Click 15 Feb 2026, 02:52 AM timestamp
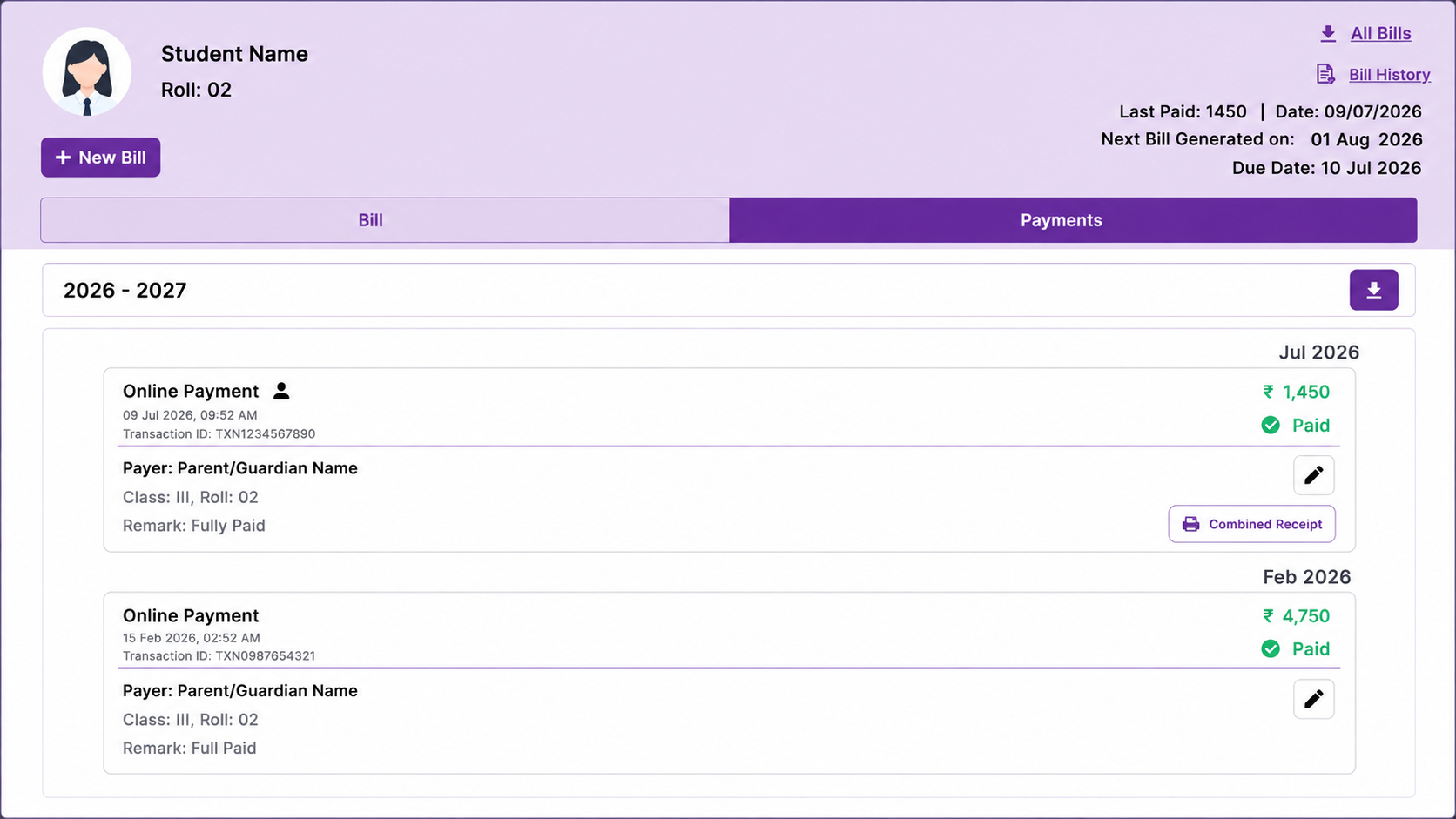 pos(191,638)
